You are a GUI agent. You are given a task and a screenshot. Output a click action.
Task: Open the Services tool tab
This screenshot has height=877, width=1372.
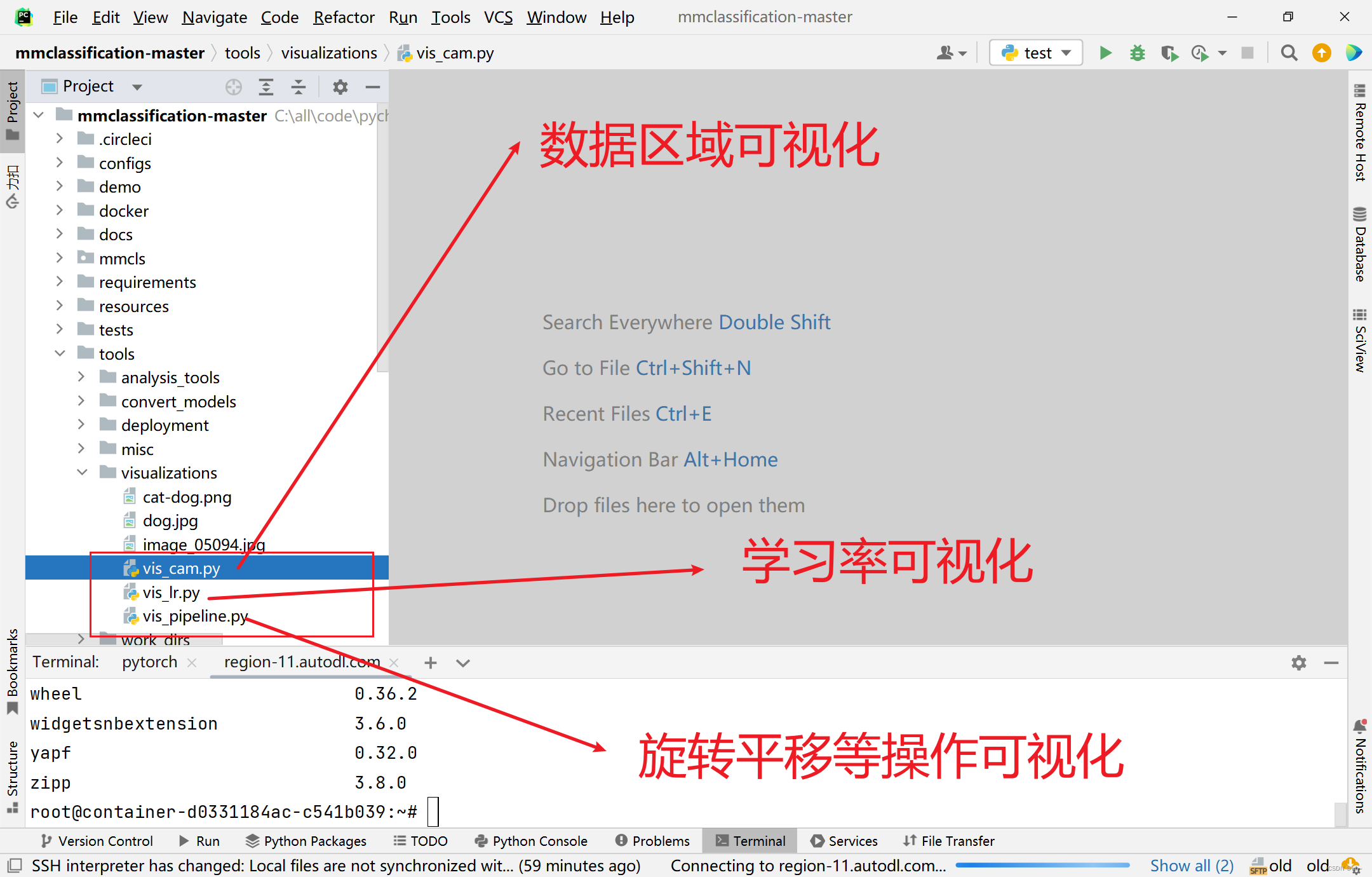(844, 841)
